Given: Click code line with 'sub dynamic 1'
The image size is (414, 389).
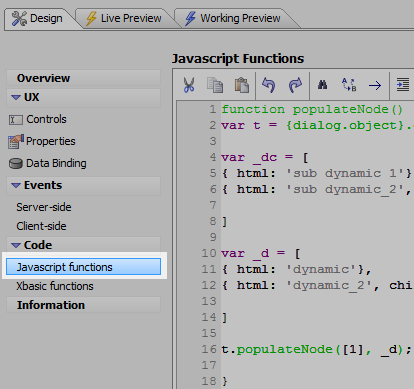Looking at the screenshot, I should pyautogui.click(x=317, y=173).
